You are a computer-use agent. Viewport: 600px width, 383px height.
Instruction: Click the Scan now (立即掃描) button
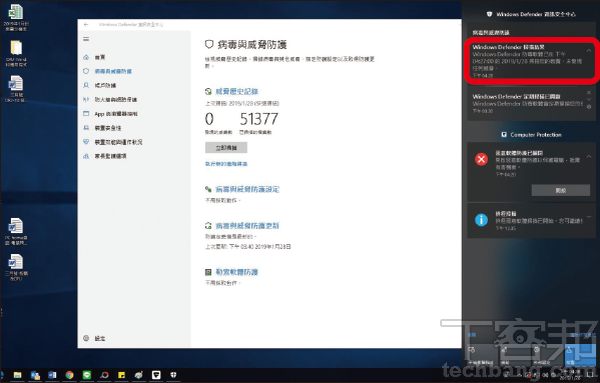pos(226,148)
